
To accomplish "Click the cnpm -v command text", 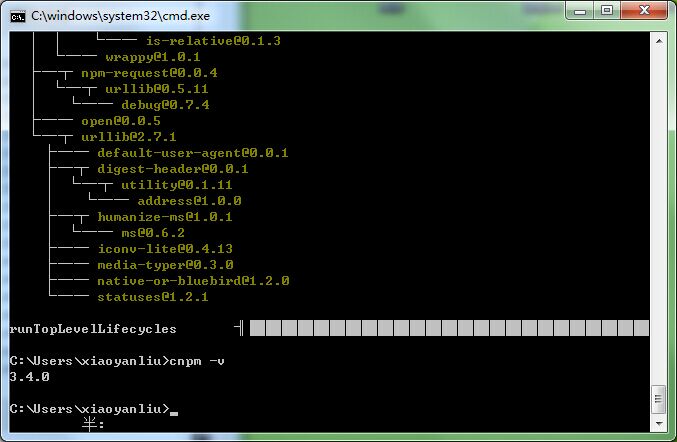I will (x=197, y=361).
